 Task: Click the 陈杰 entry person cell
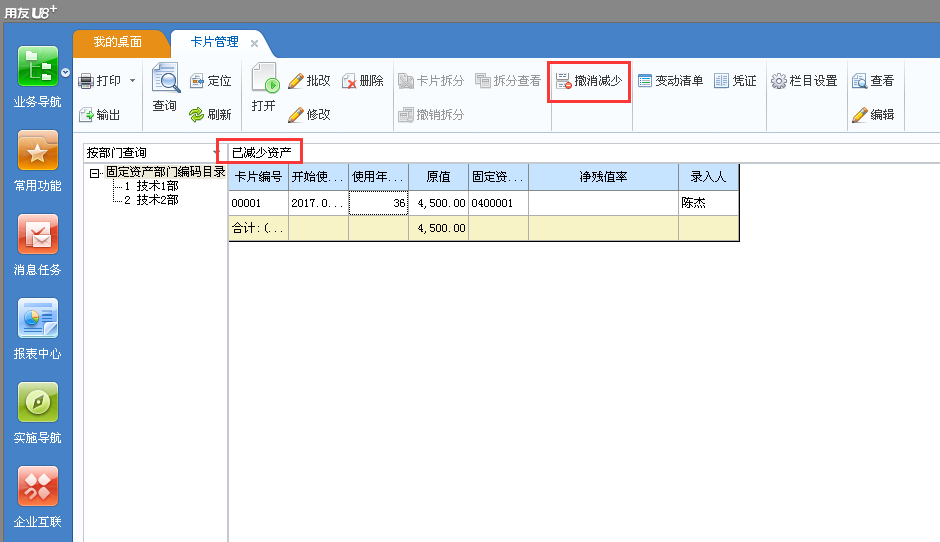point(709,203)
